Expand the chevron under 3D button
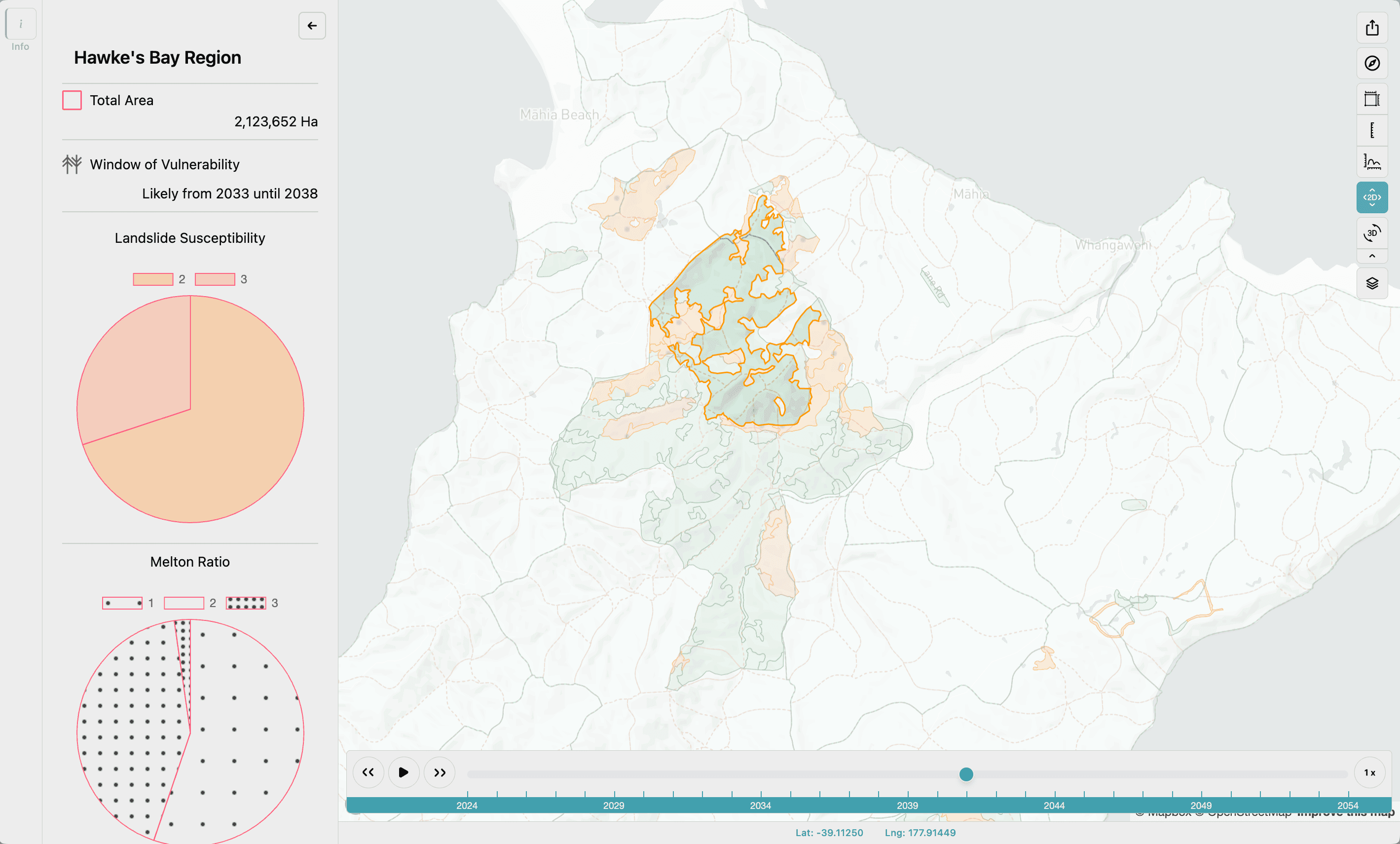1400x844 pixels. (1371, 256)
